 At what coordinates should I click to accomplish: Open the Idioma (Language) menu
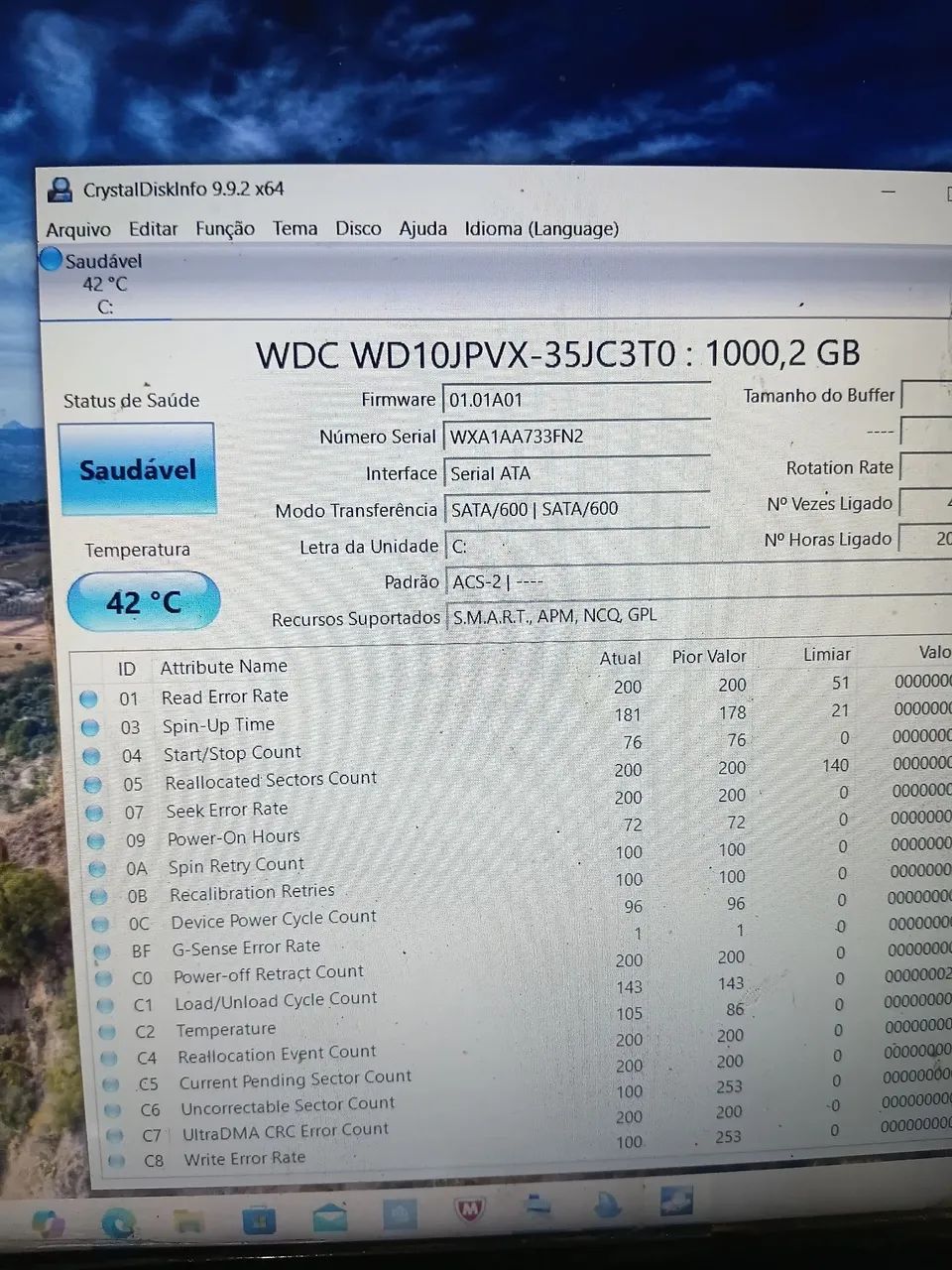pos(541,228)
